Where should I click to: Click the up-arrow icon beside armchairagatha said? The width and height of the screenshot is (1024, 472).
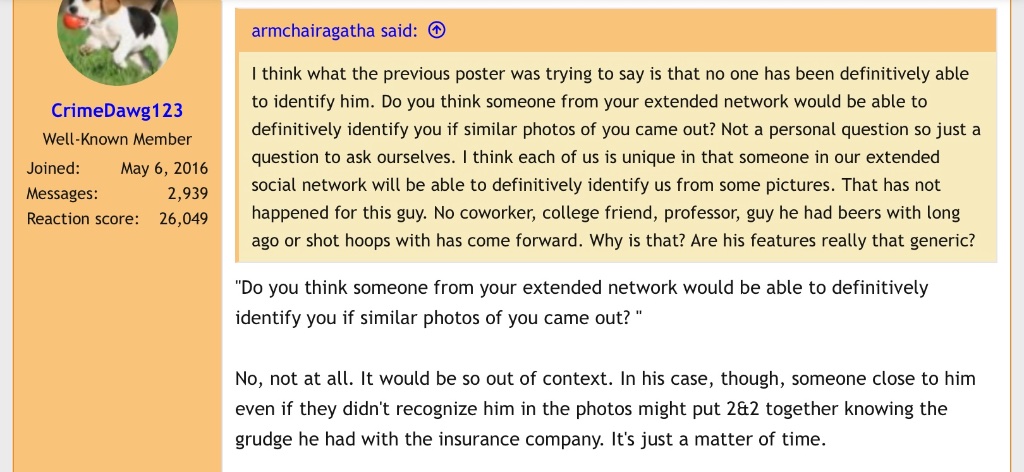pyautogui.click(x=436, y=31)
